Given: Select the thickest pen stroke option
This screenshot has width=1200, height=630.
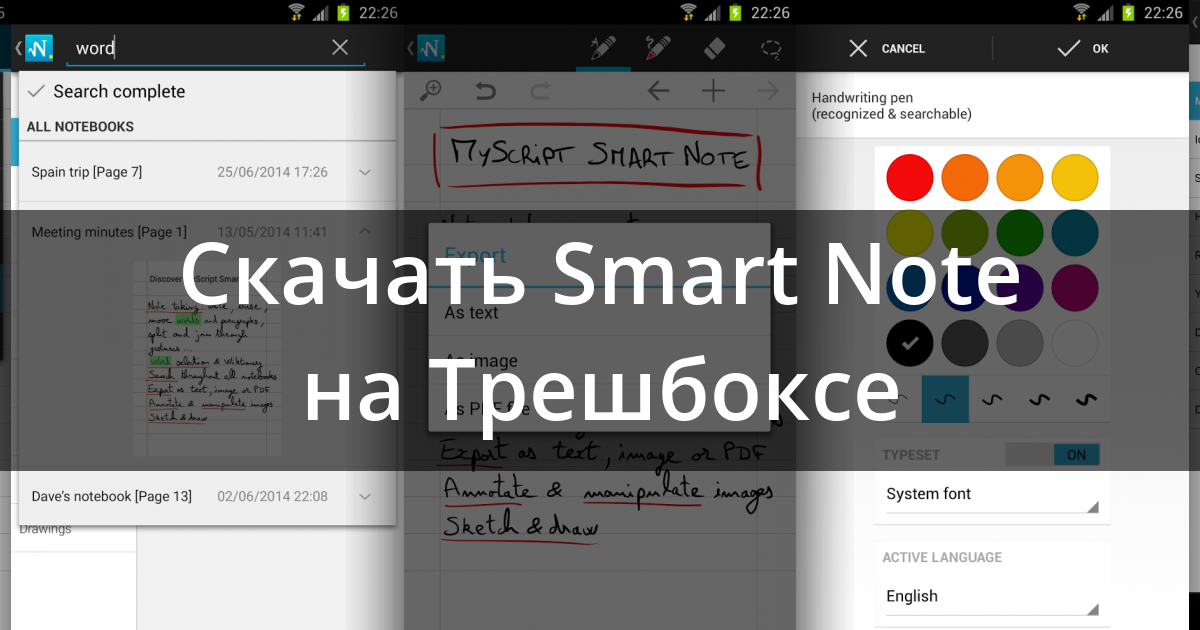Looking at the screenshot, I should (x=1086, y=400).
